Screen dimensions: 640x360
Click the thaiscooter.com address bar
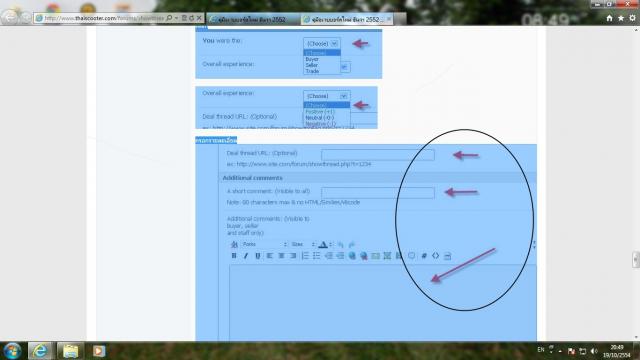pos(104,18)
